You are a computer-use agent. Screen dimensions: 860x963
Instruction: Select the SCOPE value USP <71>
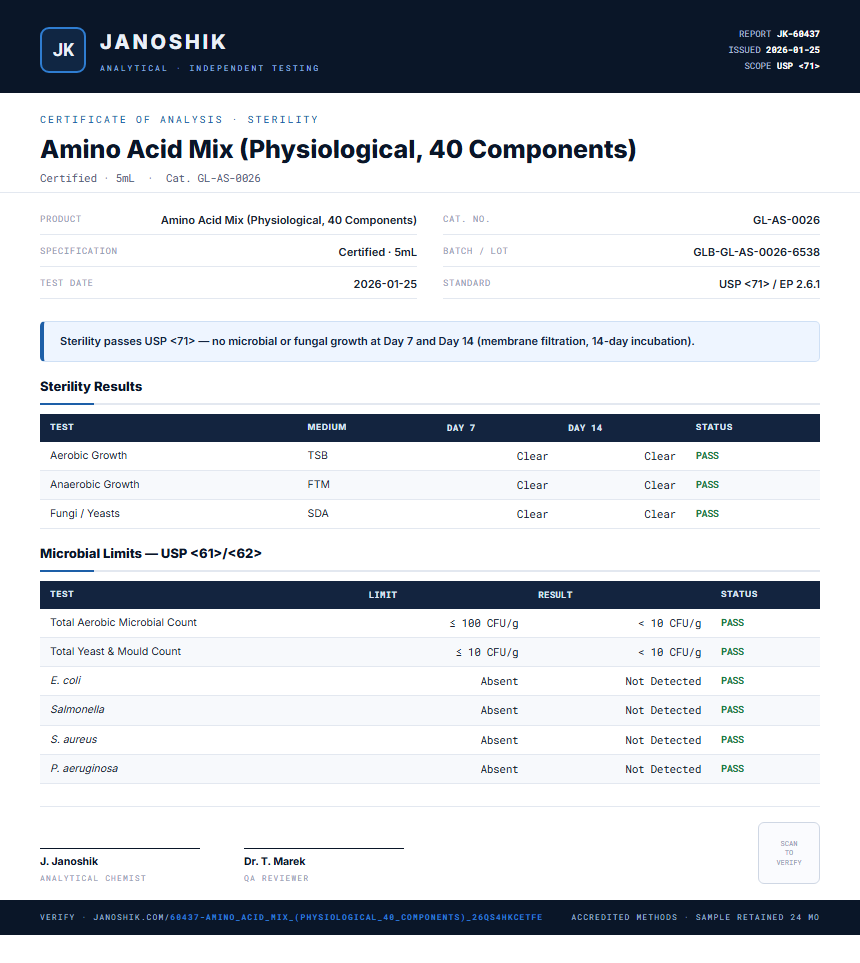click(x=798, y=66)
